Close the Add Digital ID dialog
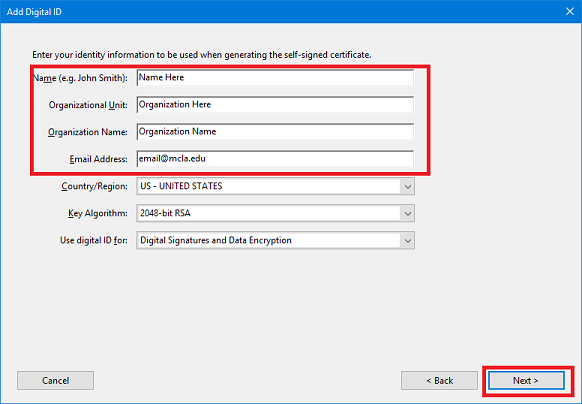The height and width of the screenshot is (404, 582). (570, 12)
